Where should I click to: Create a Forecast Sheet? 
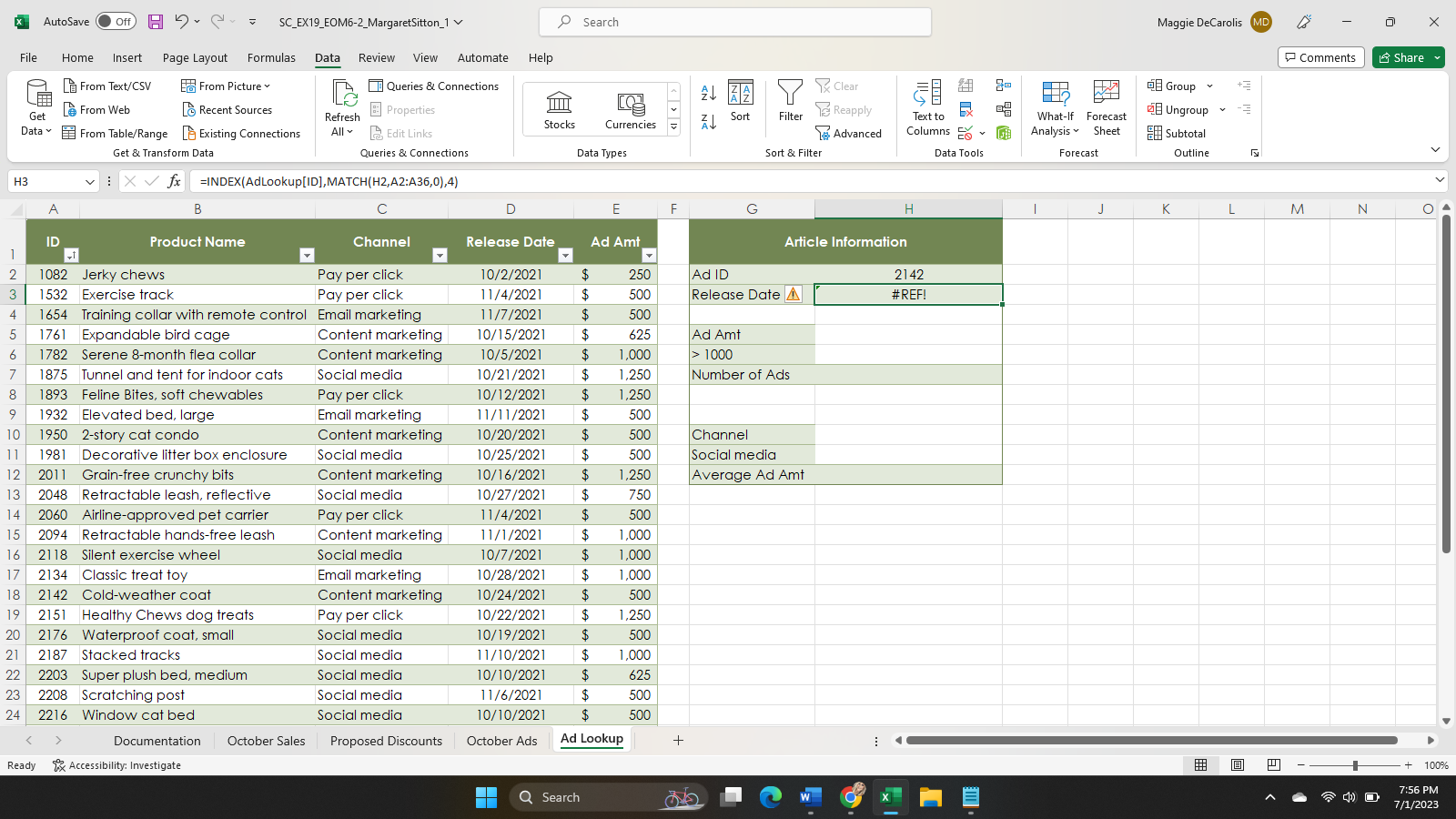point(1107,107)
